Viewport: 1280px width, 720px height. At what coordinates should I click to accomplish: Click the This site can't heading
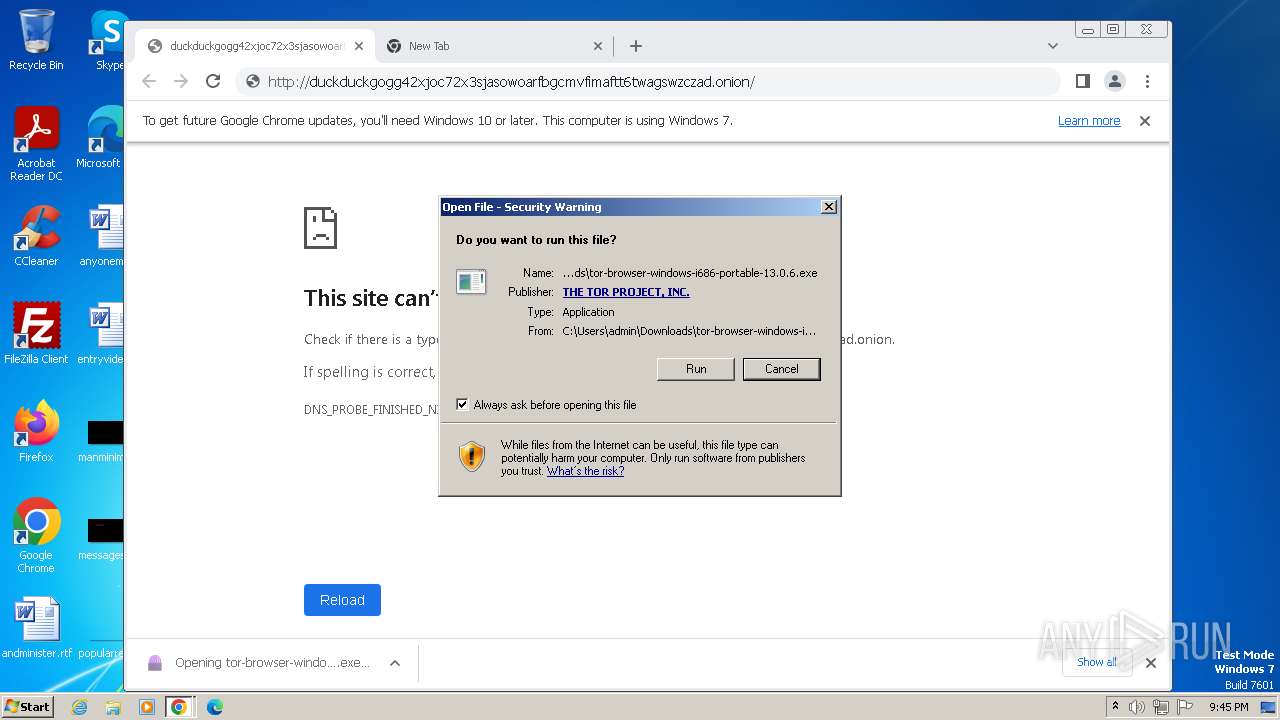[371, 298]
